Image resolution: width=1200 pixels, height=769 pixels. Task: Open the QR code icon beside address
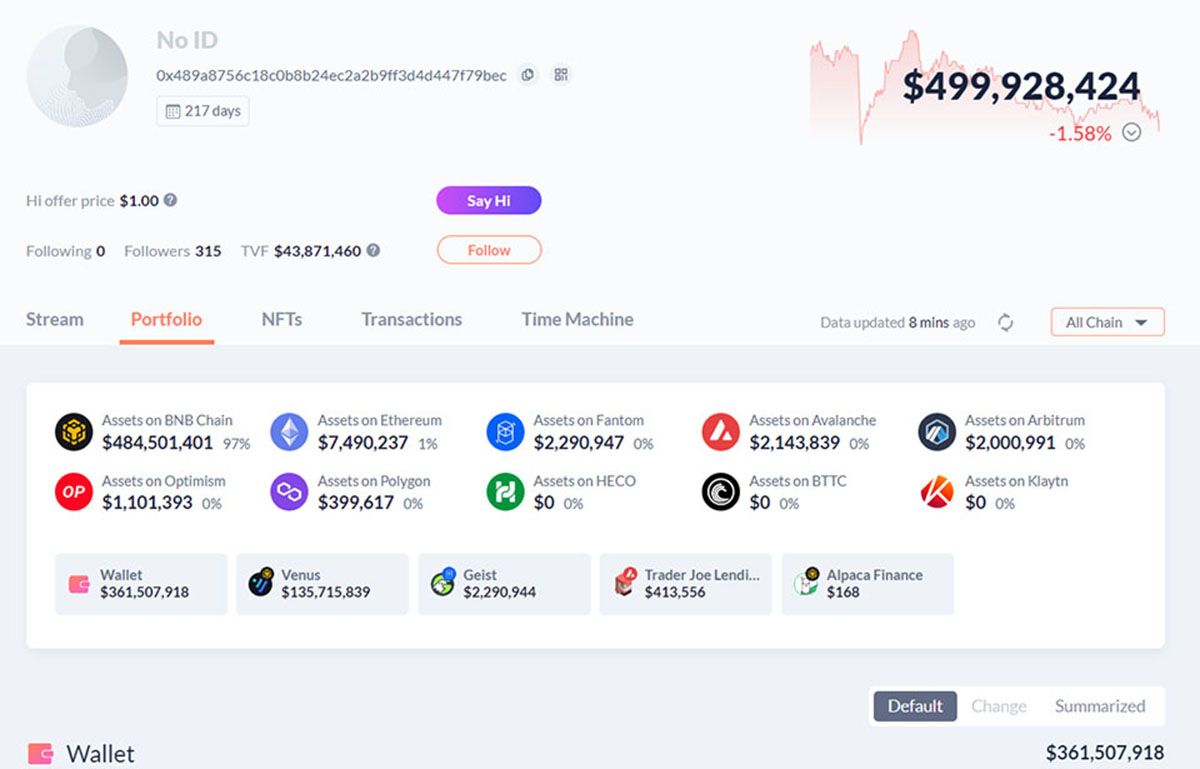coord(561,75)
